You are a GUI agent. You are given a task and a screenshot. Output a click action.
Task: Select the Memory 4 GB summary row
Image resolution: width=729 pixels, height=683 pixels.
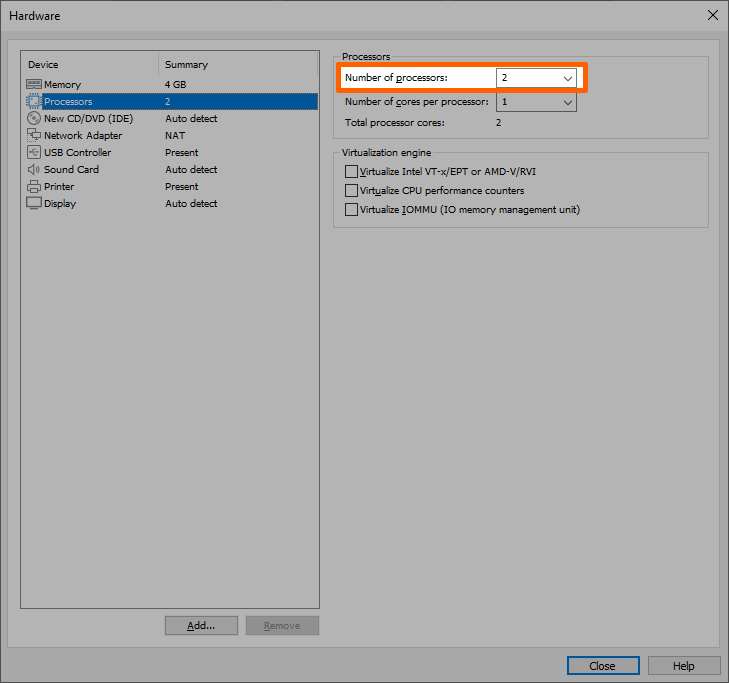tap(175, 85)
